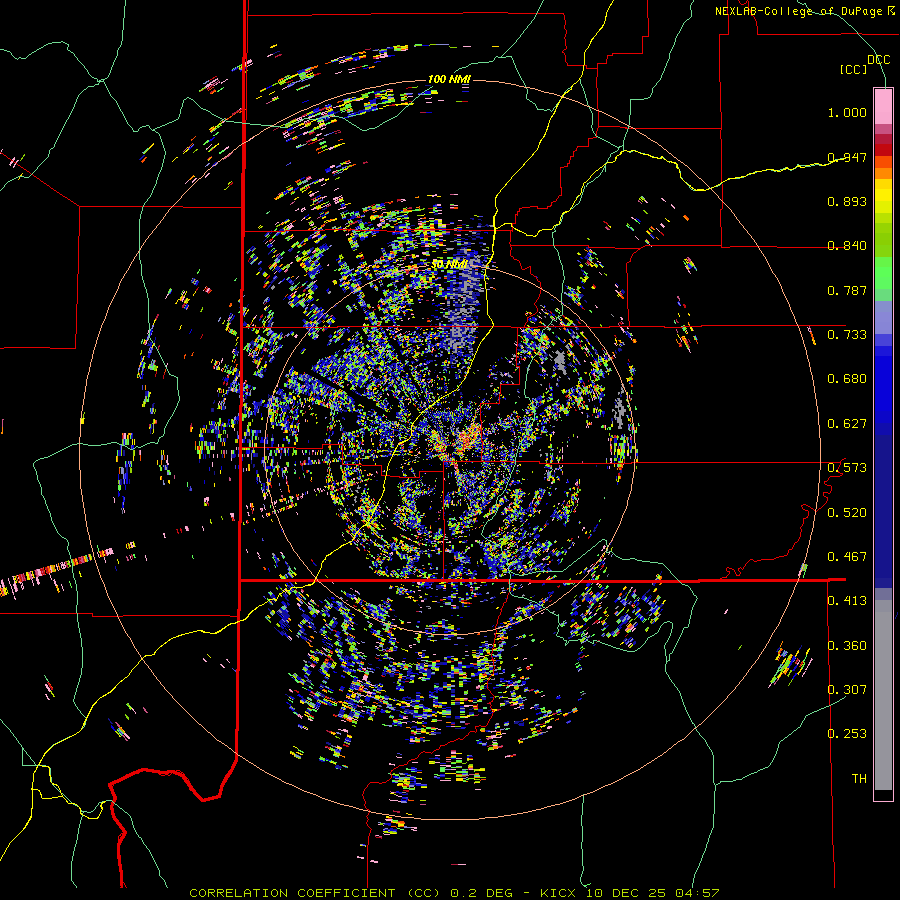900x900 pixels.
Task: Select the 0.733 scale value
Action: click(847, 335)
